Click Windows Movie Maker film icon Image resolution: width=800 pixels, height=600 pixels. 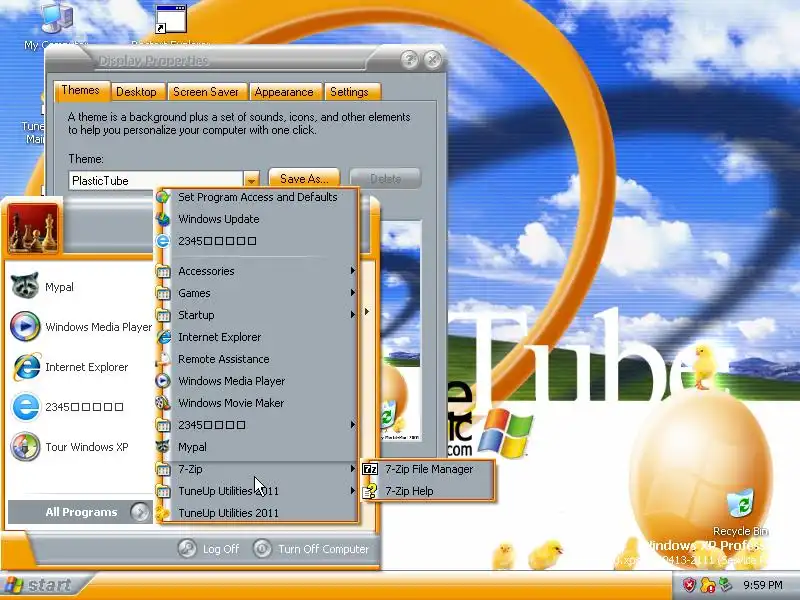[163, 403]
